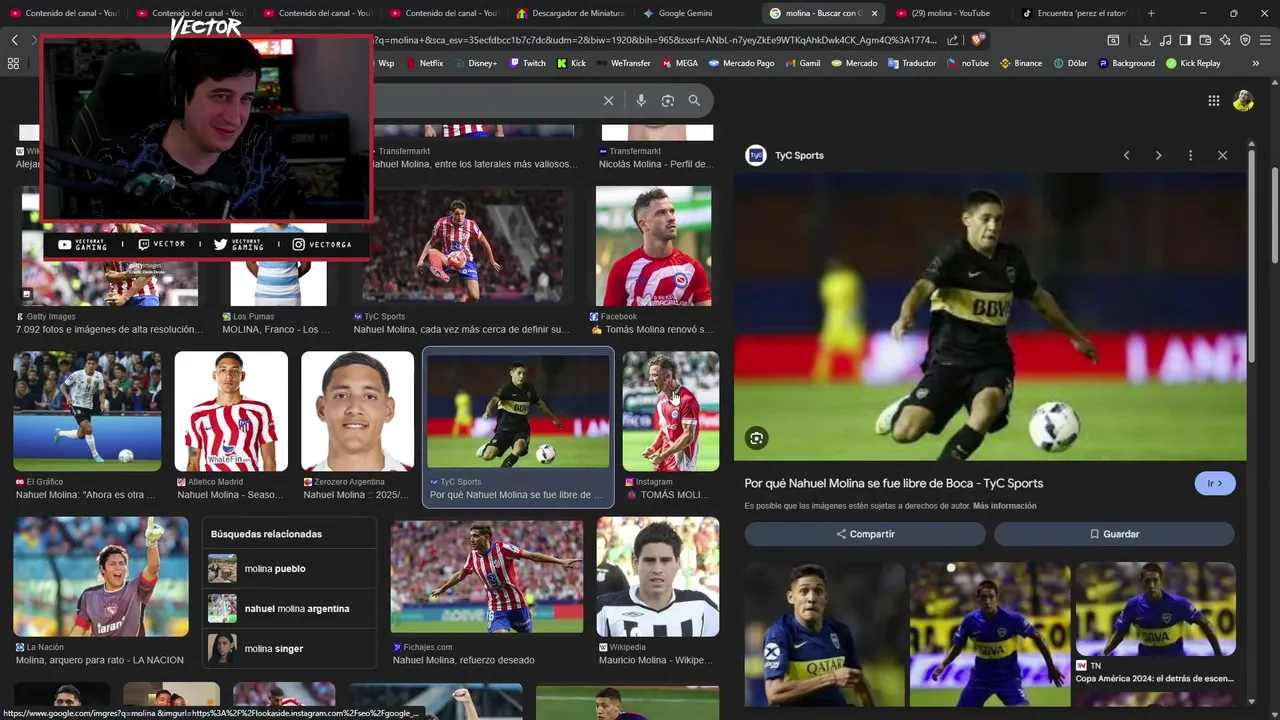Screen dimensions: 1280x720
Task: Open the music note playlist icon
Action: (1165, 40)
